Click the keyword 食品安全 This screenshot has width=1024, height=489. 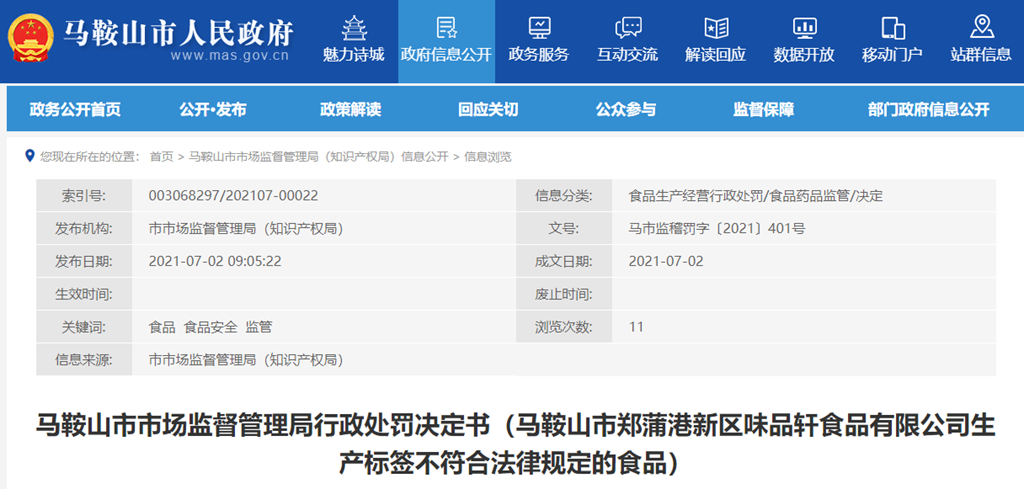click(x=211, y=327)
